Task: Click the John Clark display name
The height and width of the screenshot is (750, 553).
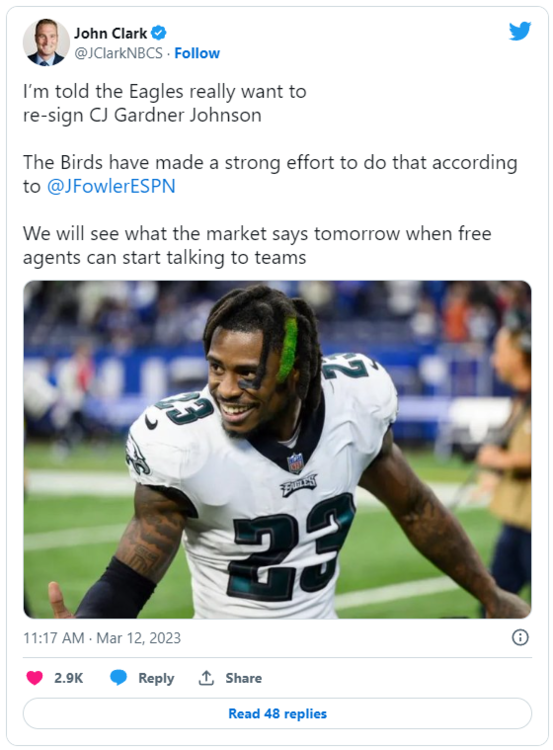Action: [x=111, y=33]
